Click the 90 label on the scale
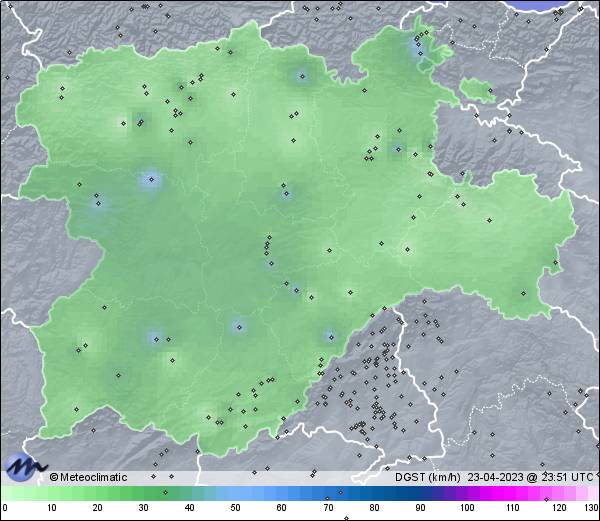Viewport: 600px width, 521px height. (x=420, y=508)
